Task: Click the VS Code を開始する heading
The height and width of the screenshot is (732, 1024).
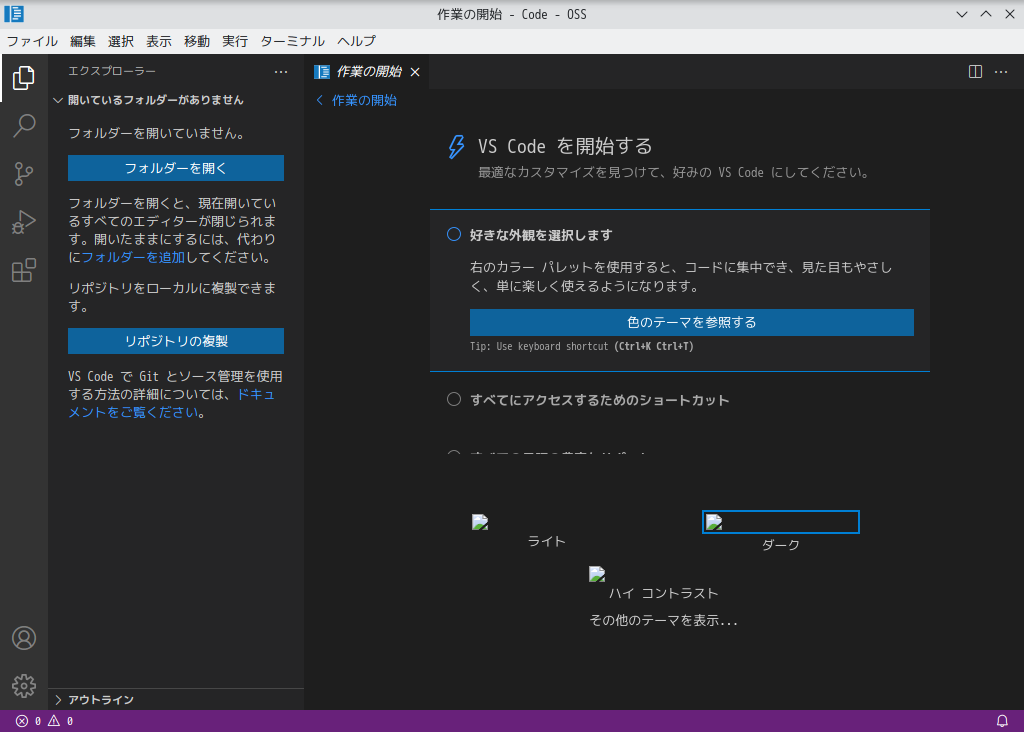Action: point(565,146)
